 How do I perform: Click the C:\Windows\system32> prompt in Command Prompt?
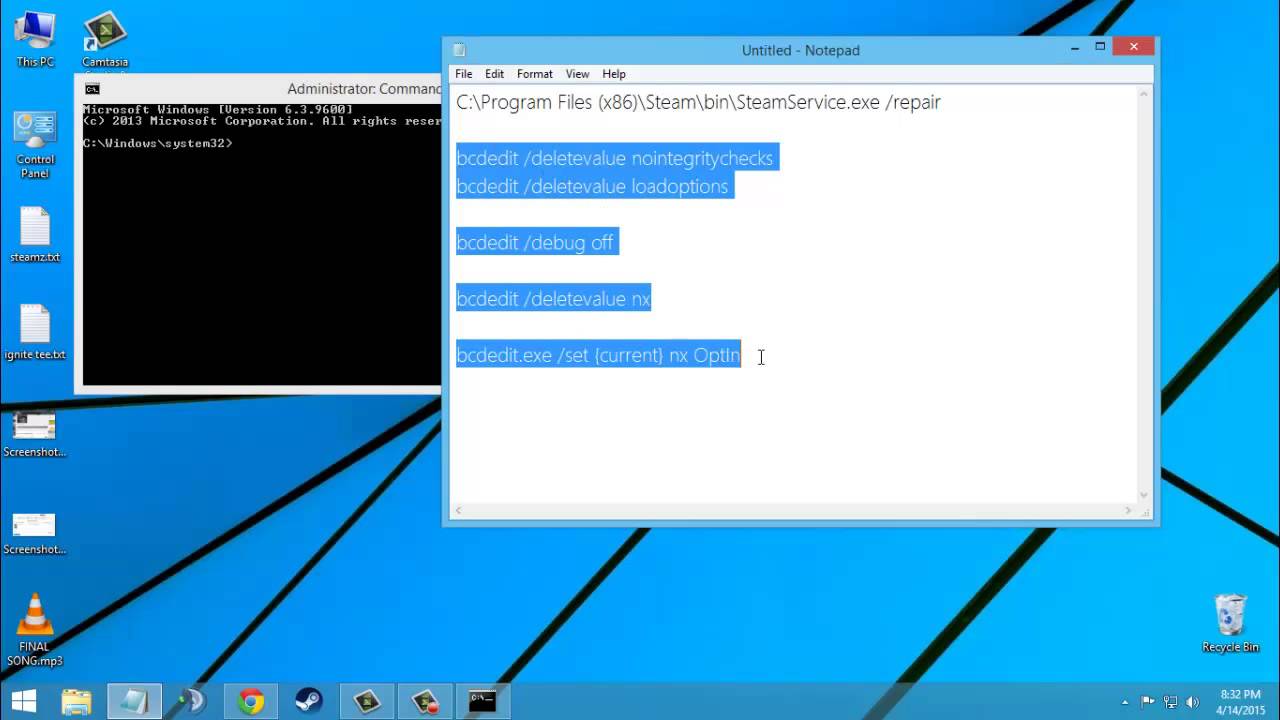158,143
